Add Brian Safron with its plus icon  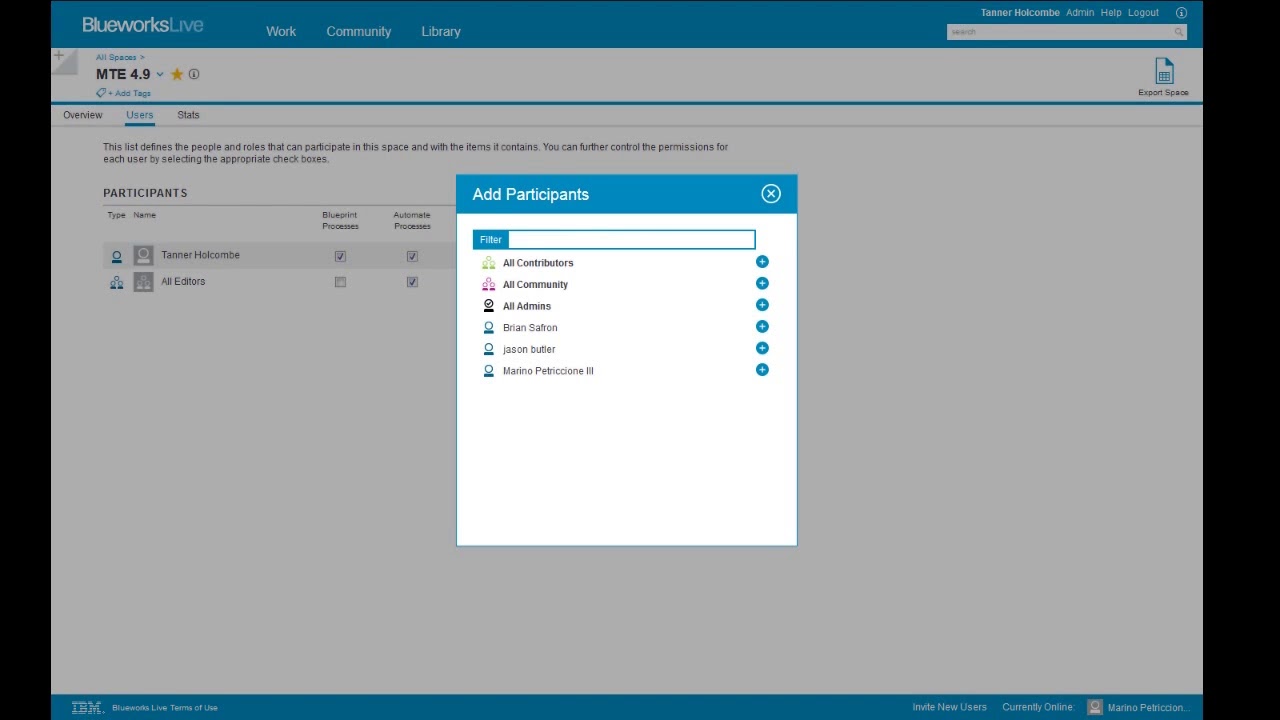[x=762, y=327]
